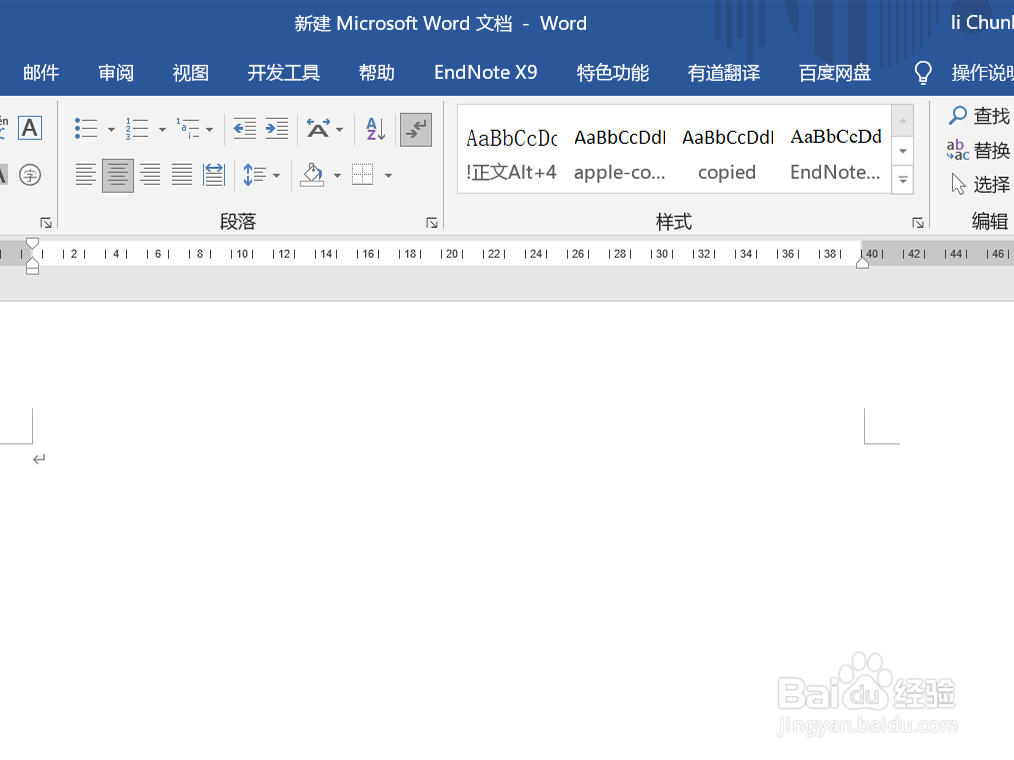The height and width of the screenshot is (760, 1014).
Task: Click the numbered list icon
Action: point(137,129)
